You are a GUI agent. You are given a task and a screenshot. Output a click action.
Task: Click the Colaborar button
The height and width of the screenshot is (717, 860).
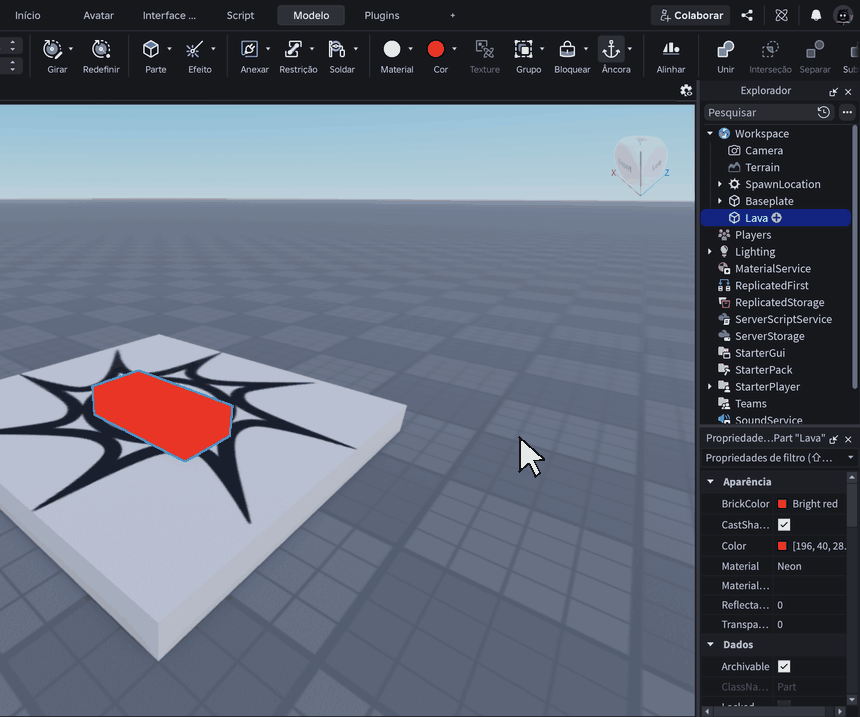(x=691, y=15)
